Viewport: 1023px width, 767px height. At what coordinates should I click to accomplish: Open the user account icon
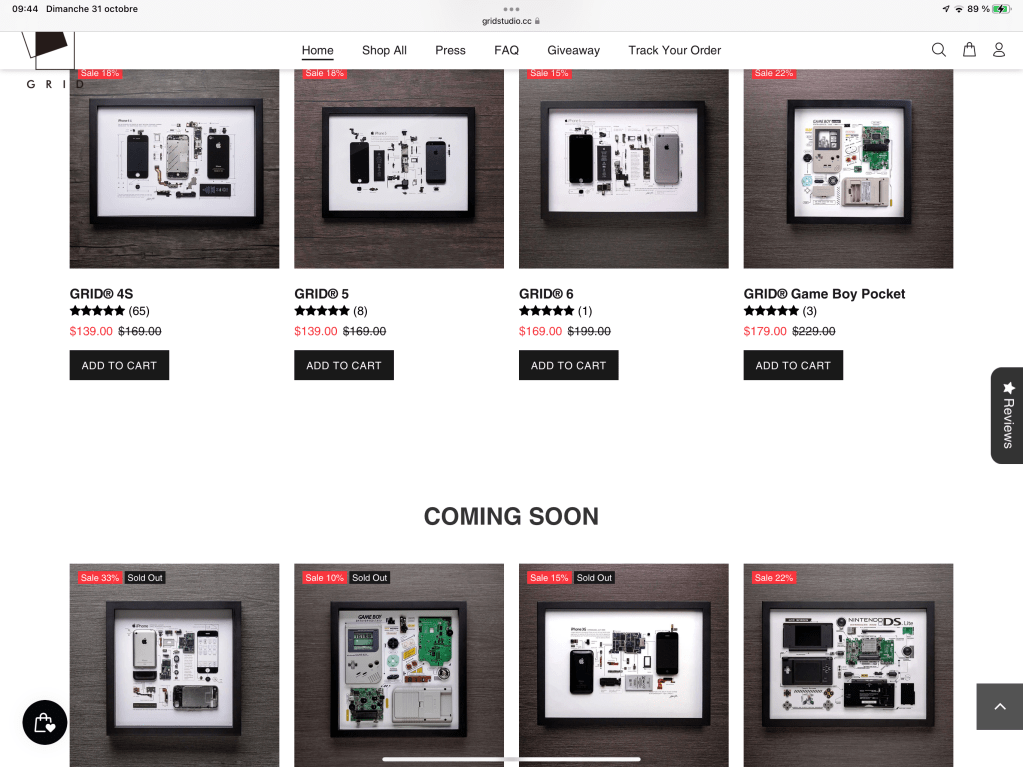(998, 50)
